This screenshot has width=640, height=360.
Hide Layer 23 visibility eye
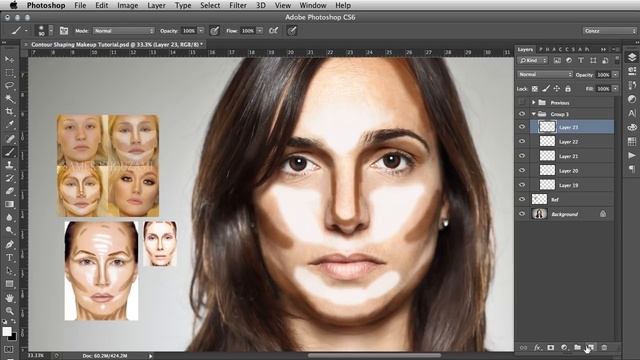click(522, 127)
